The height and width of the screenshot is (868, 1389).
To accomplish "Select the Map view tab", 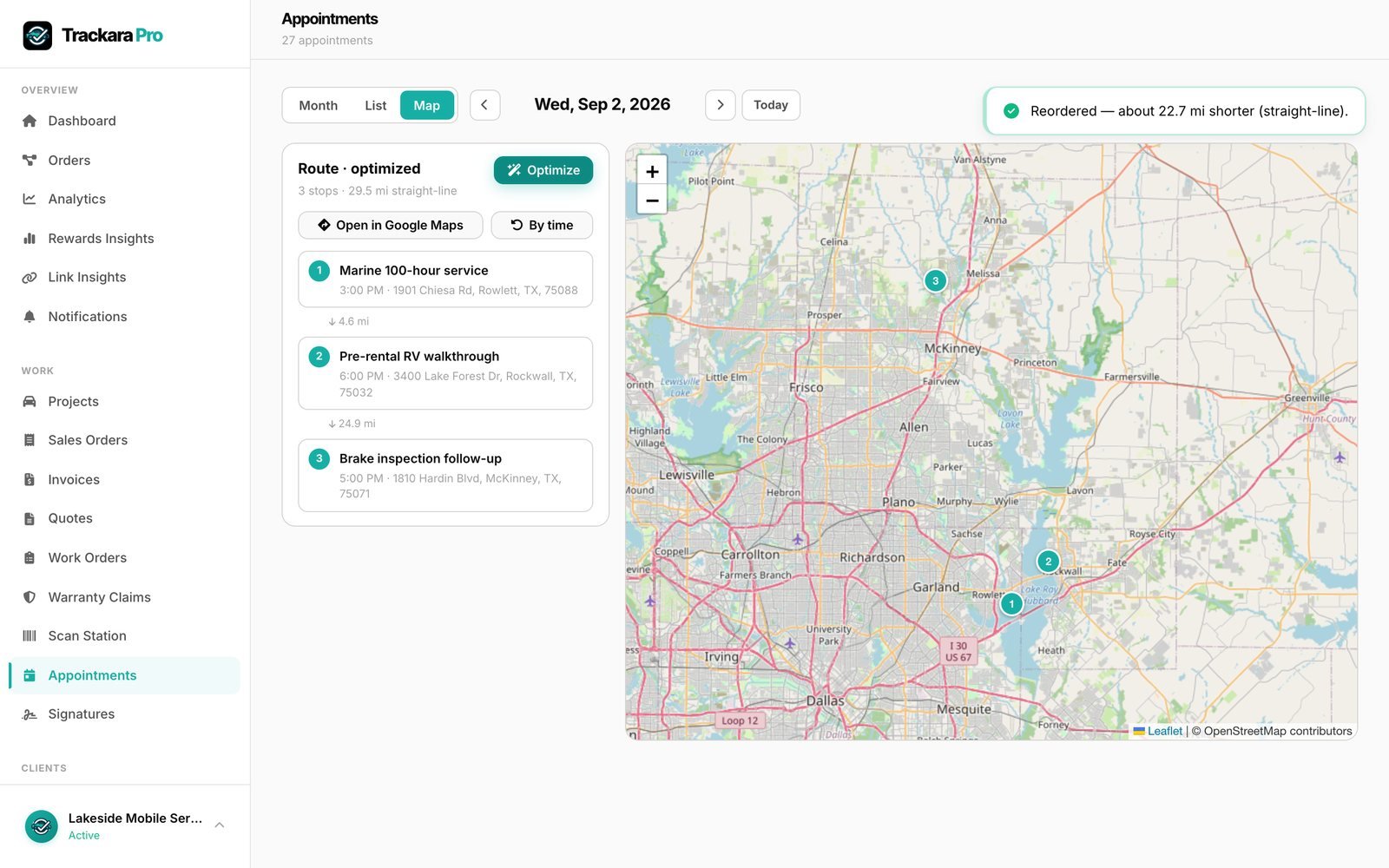I will click(426, 105).
